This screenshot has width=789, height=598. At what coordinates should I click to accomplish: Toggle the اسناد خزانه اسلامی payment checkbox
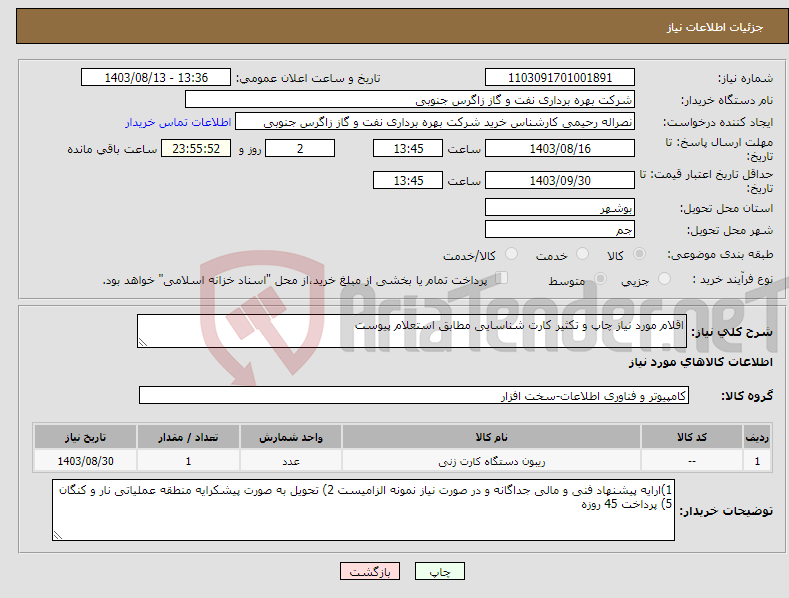[x=501, y=277]
